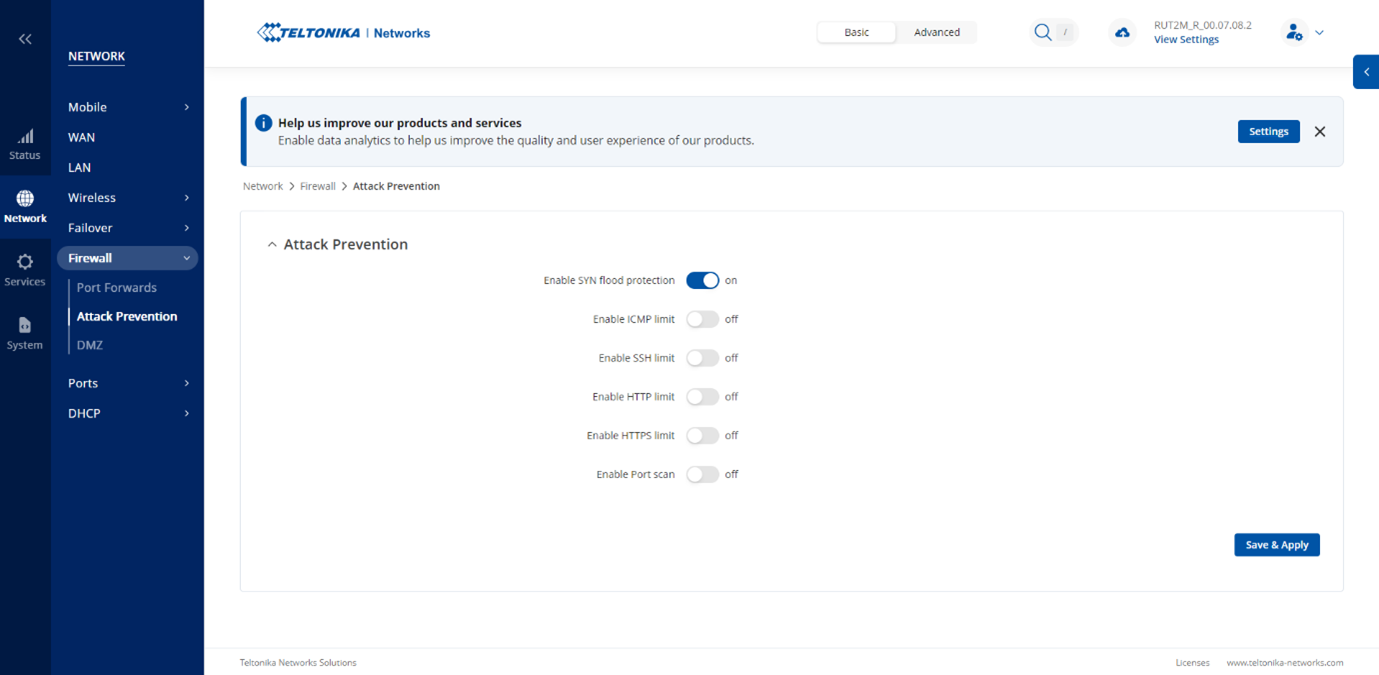Image resolution: width=1379 pixels, height=675 pixels.
Task: Turn on the Port scan toggle
Action: click(x=702, y=475)
